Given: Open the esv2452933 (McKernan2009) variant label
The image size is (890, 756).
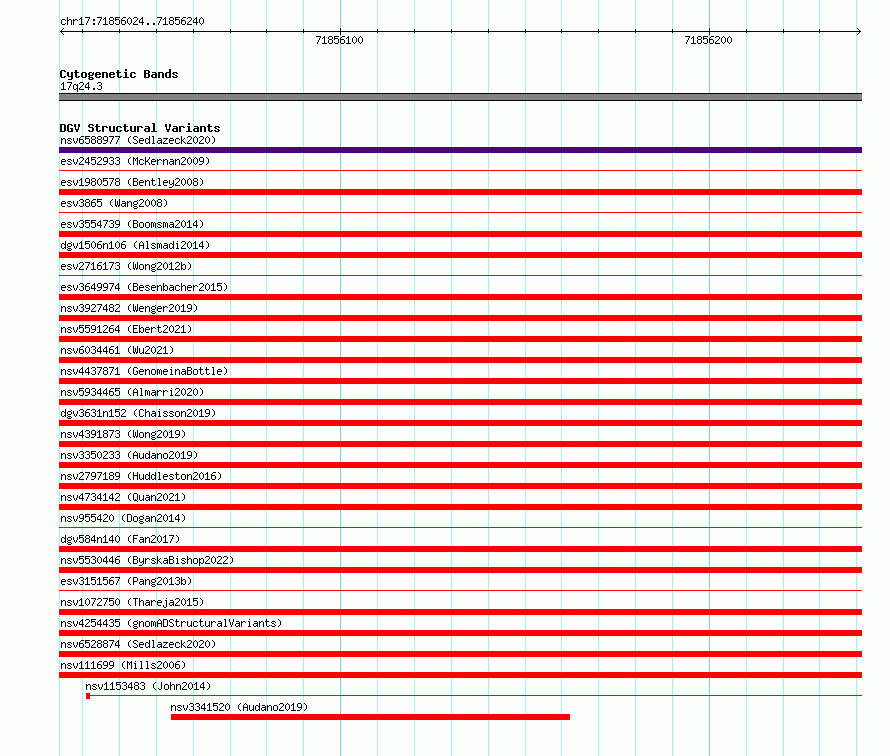Looking at the screenshot, I should click(x=135, y=161).
